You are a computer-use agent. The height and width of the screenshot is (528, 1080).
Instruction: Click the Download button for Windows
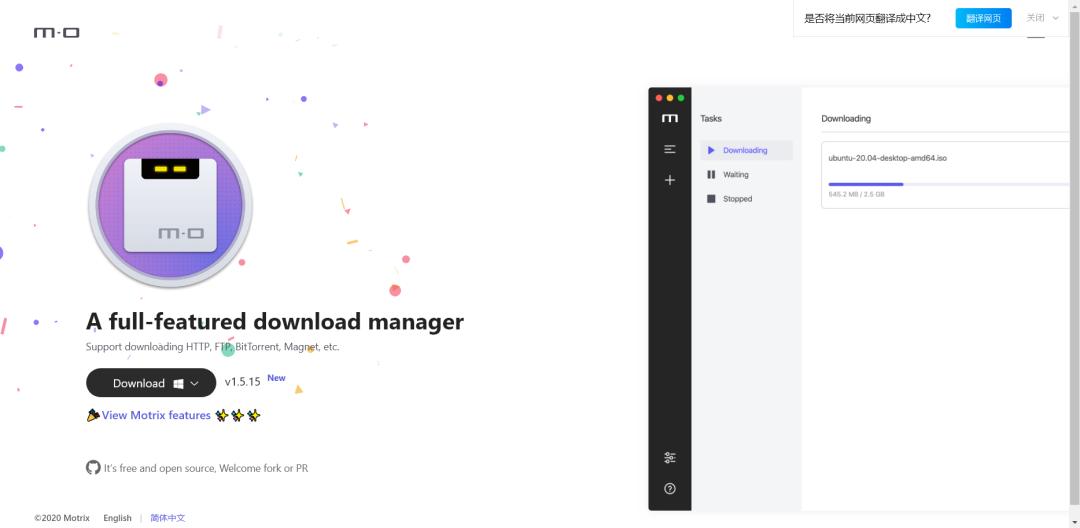pyautogui.click(x=151, y=383)
